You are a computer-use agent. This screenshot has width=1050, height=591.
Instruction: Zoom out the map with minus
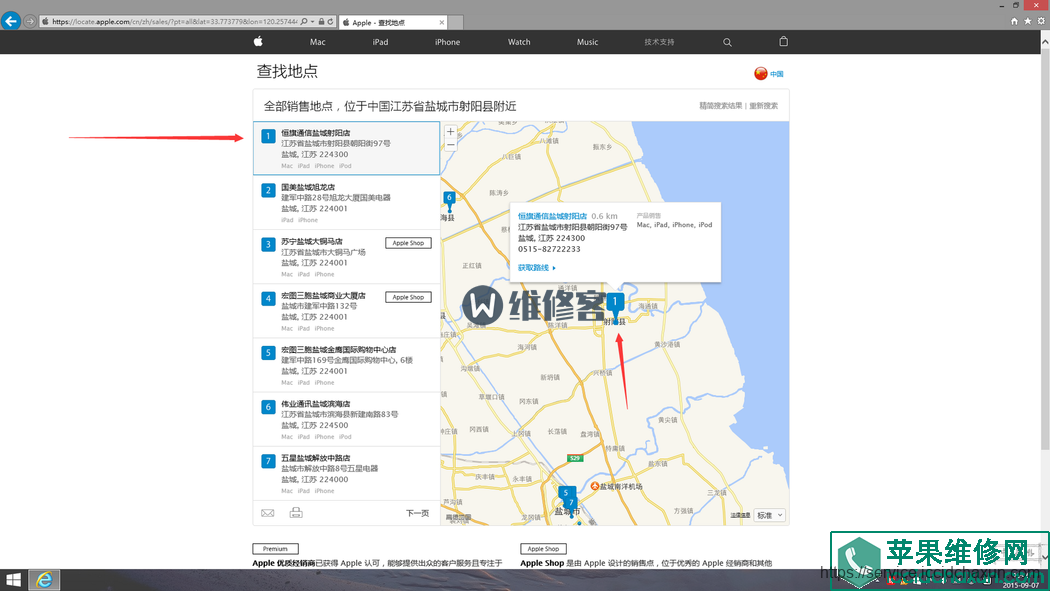coord(451,145)
